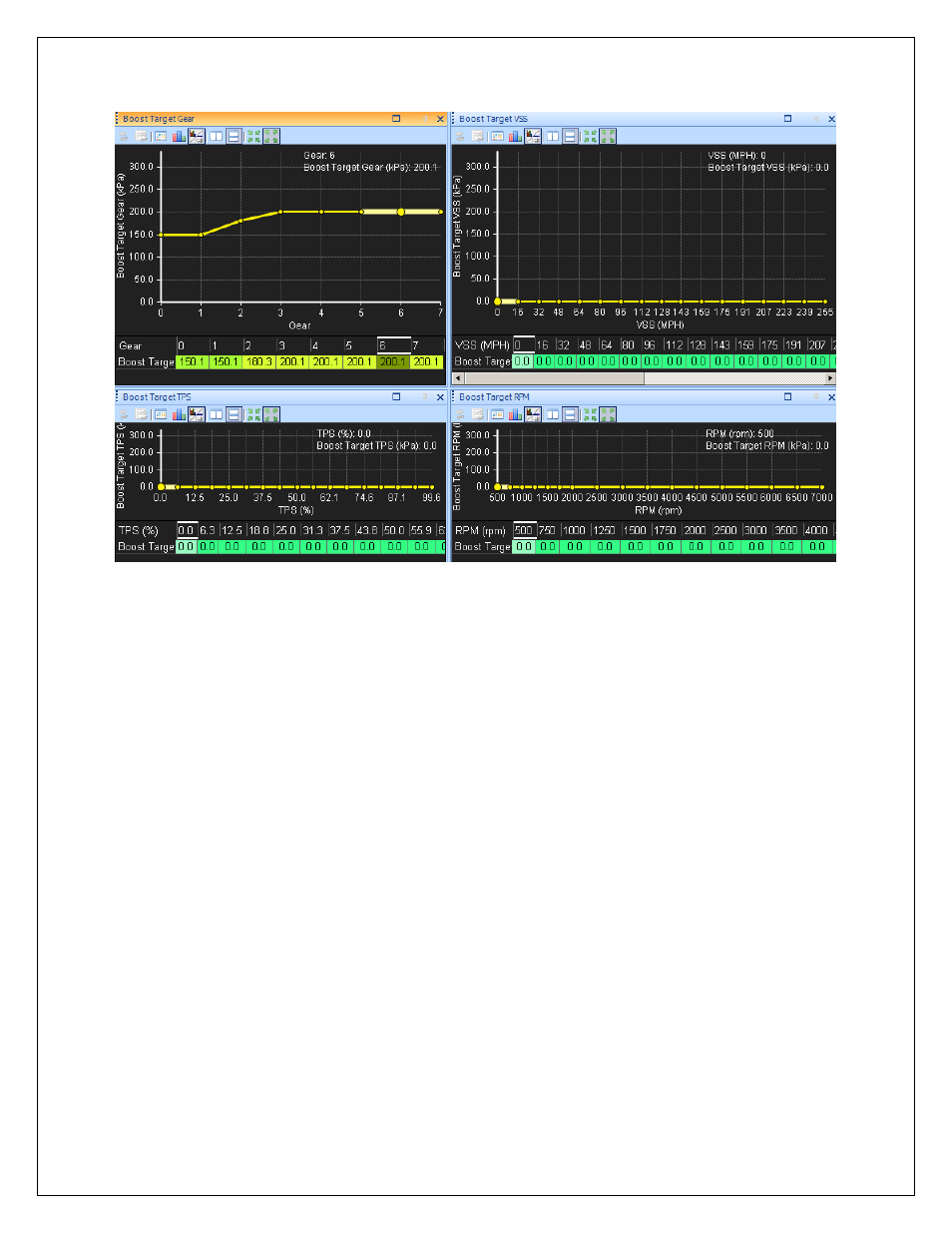Click expand-arrows icon in Boost Target Gear toolbar
This screenshot has width=952, height=1233.
pyautogui.click(x=271, y=136)
